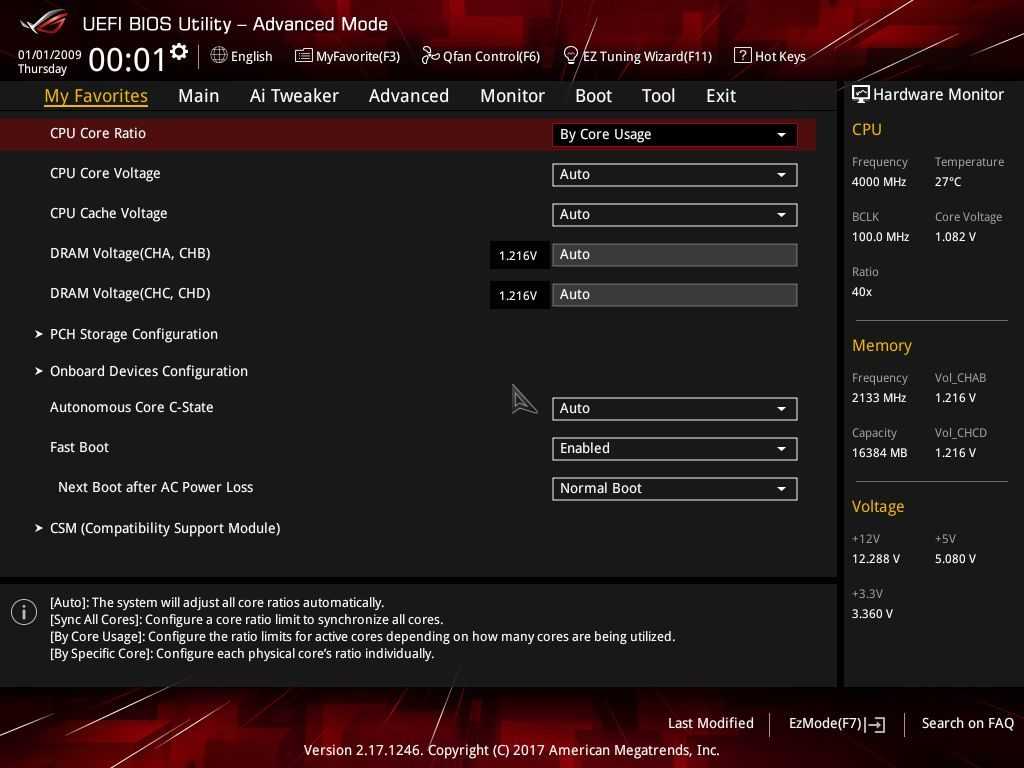This screenshot has height=768, width=1024.
Task: Open Qfan Control fan icon
Action: pos(430,56)
